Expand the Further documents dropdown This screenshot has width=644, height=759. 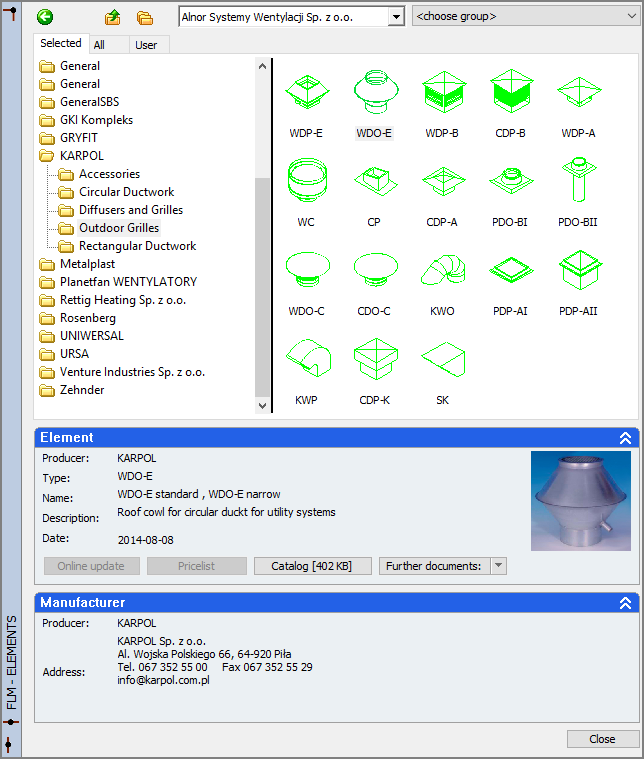(499, 566)
